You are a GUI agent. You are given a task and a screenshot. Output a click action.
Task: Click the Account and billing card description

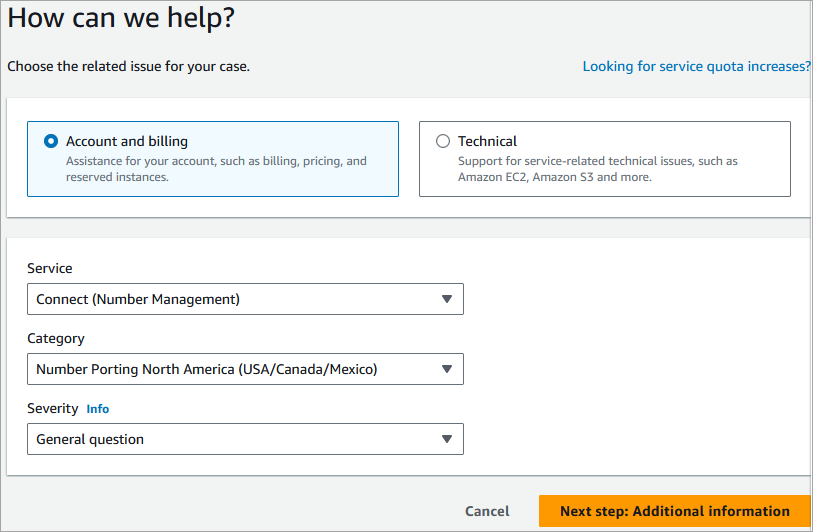[216, 169]
